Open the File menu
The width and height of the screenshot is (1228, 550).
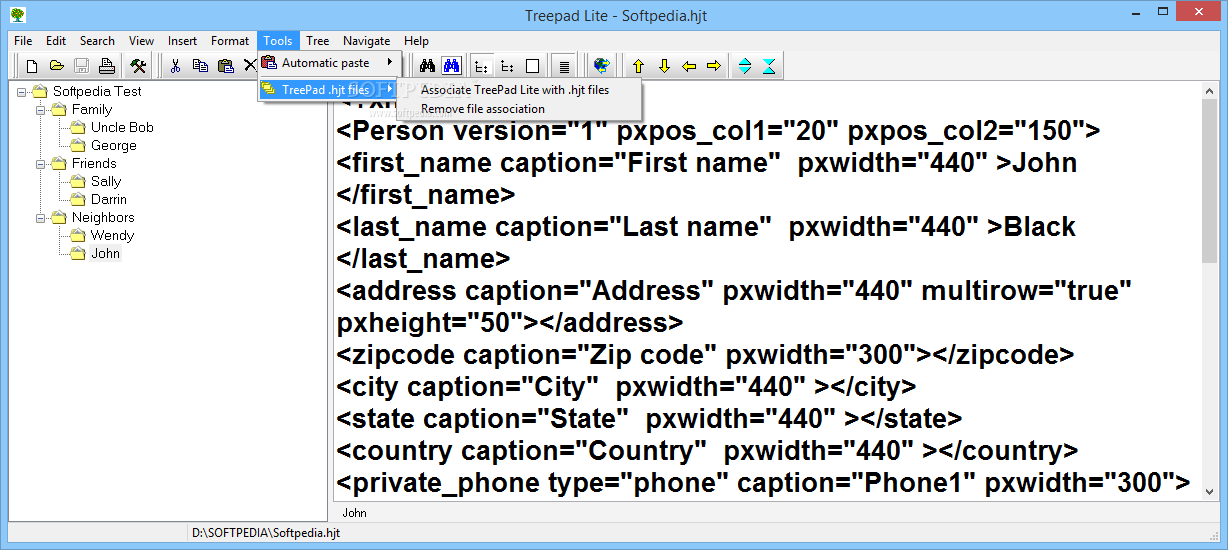pos(23,41)
